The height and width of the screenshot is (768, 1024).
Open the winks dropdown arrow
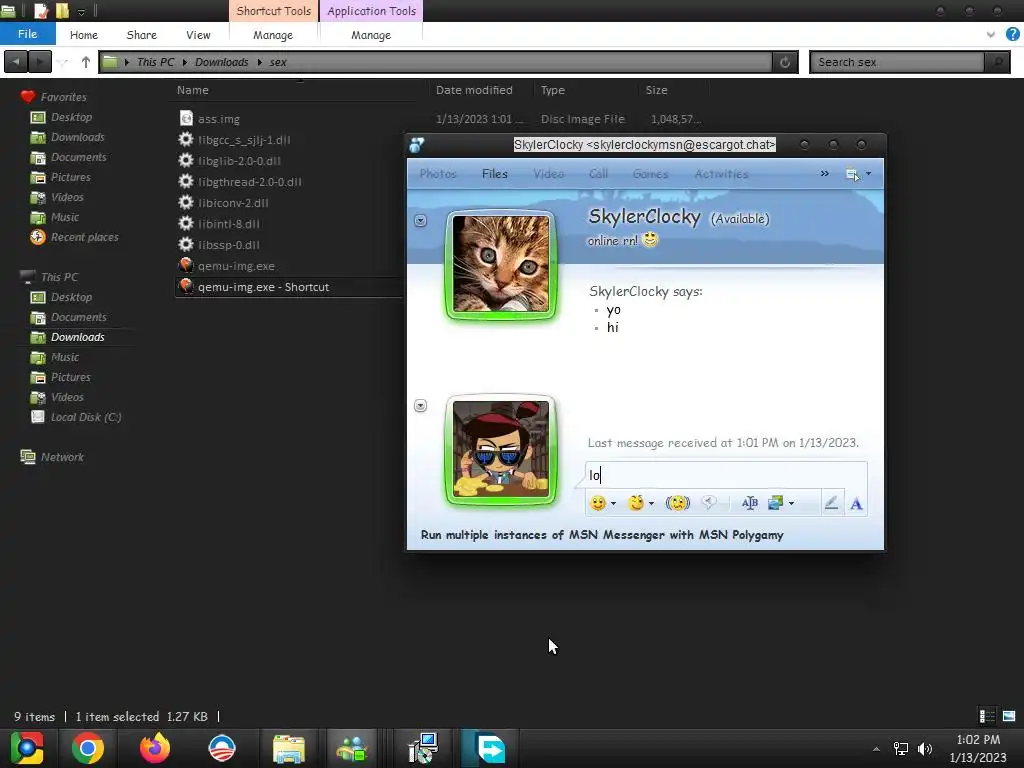click(651, 504)
